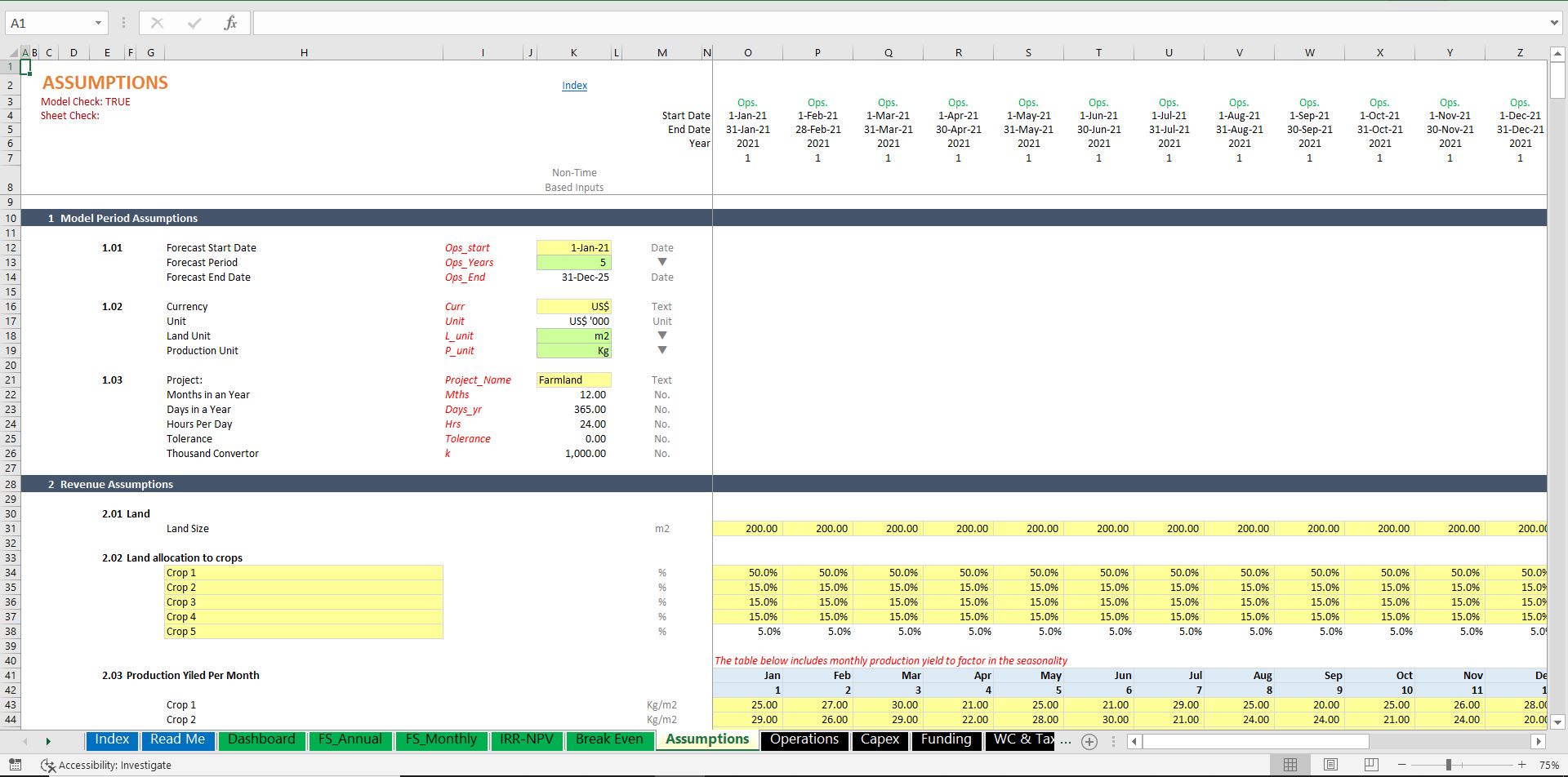Click horizontal scrollbar right arrow
Screen dimensions: 1568x777
point(1539,741)
